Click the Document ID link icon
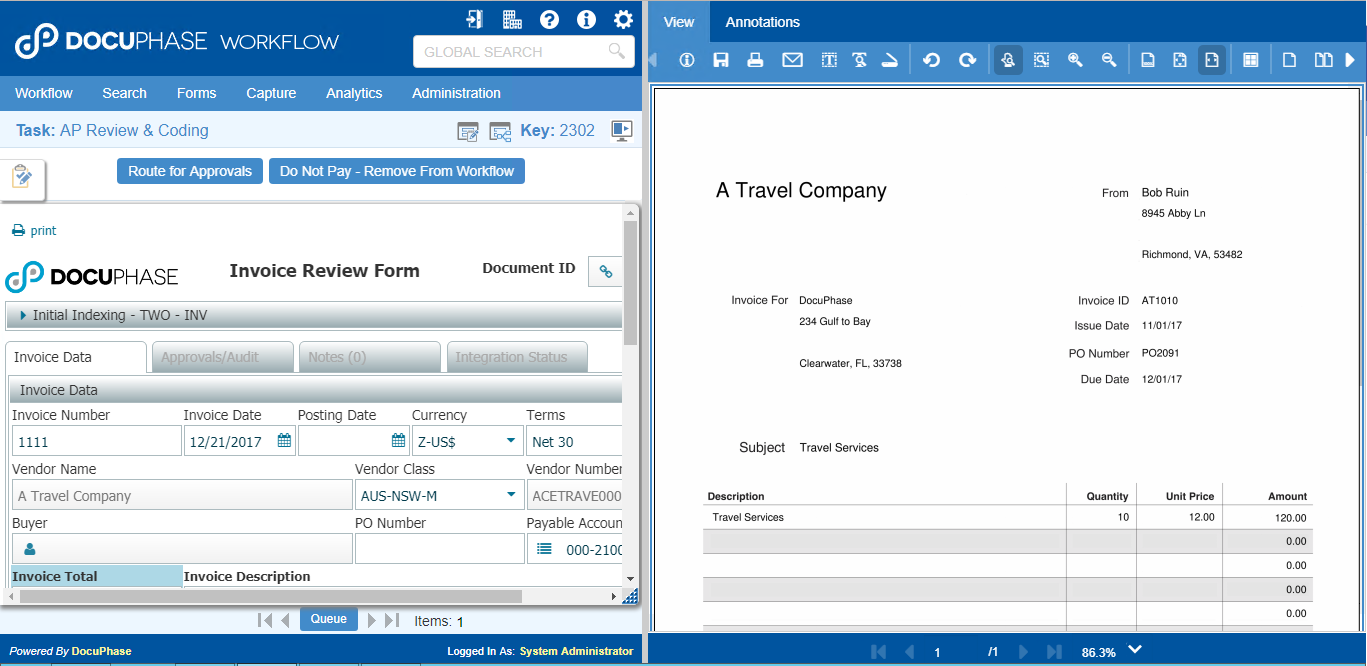This screenshot has height=666, width=1367. click(605, 271)
